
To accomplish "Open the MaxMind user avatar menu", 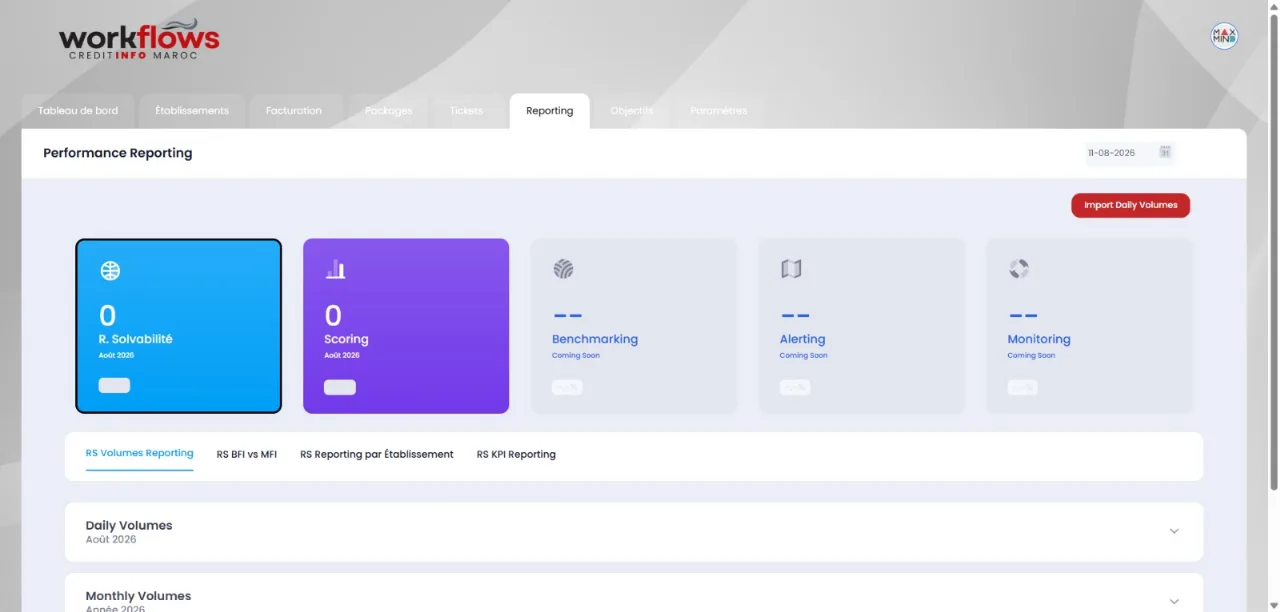I will pos(1224,36).
